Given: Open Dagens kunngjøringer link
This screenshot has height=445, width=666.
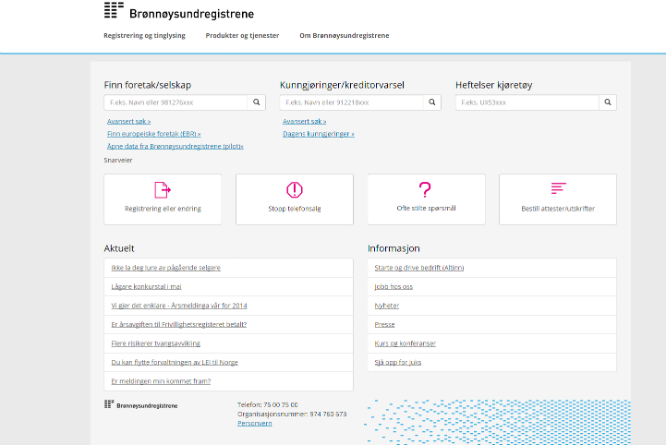Looking at the screenshot, I should pos(319,134).
